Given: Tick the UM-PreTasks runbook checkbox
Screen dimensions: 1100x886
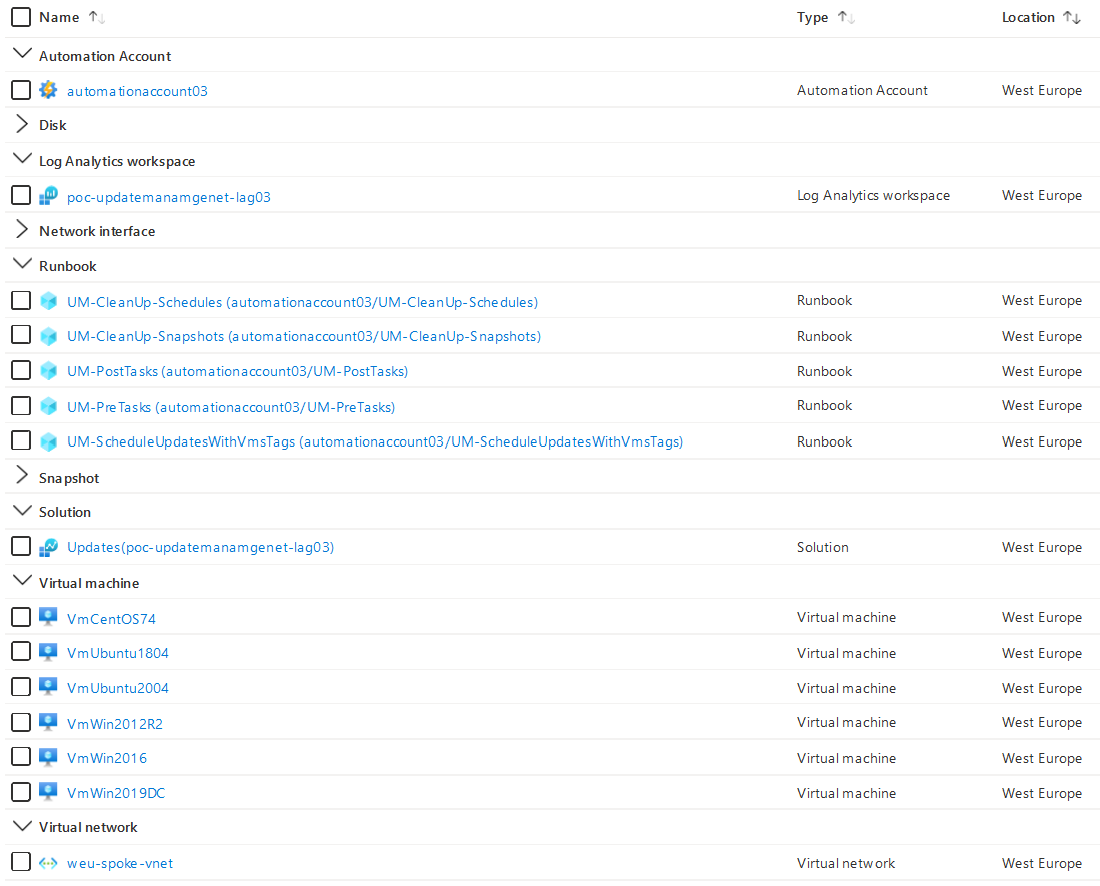Looking at the screenshot, I should (21, 405).
